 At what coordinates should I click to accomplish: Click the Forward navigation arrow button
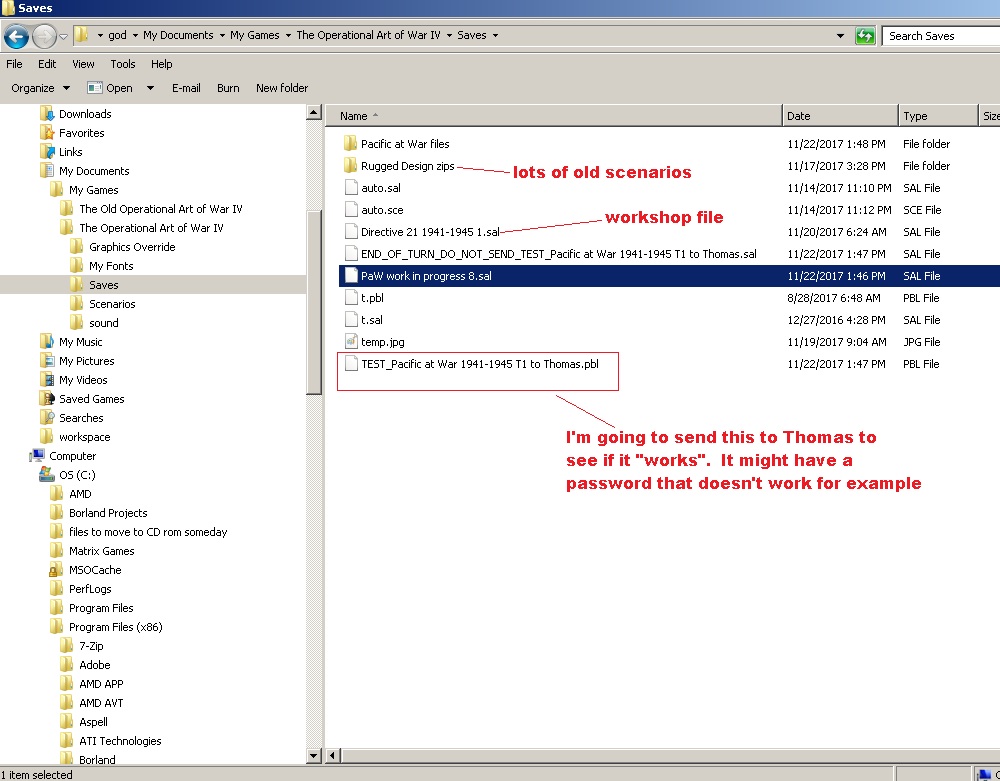(44, 36)
